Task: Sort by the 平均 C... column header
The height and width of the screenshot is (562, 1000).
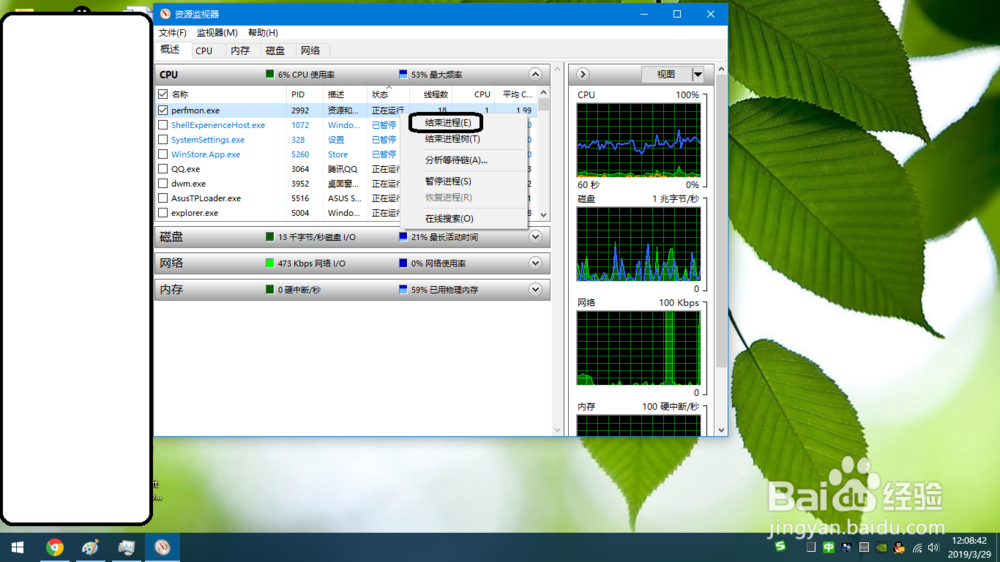Action: pos(516,94)
